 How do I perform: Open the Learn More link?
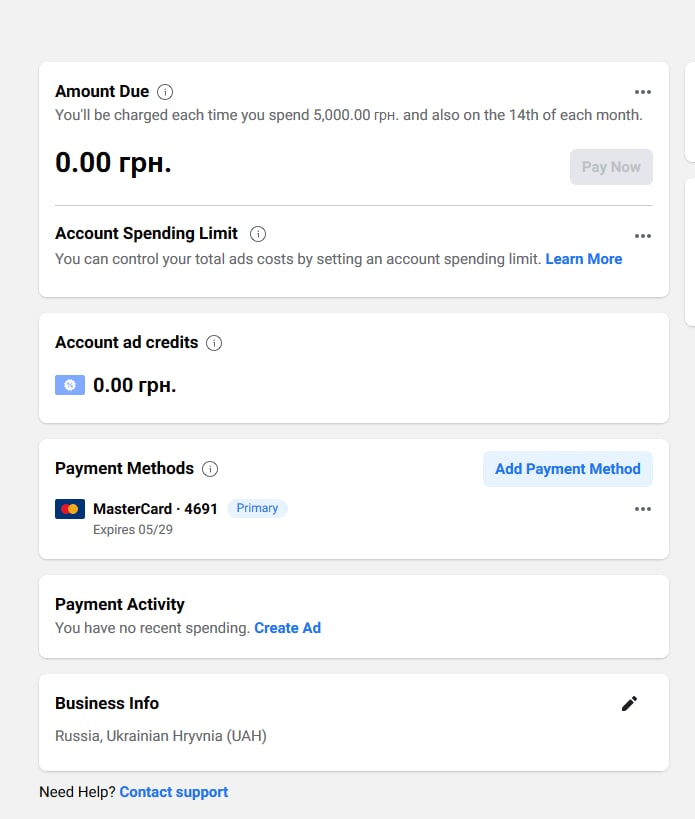click(584, 259)
